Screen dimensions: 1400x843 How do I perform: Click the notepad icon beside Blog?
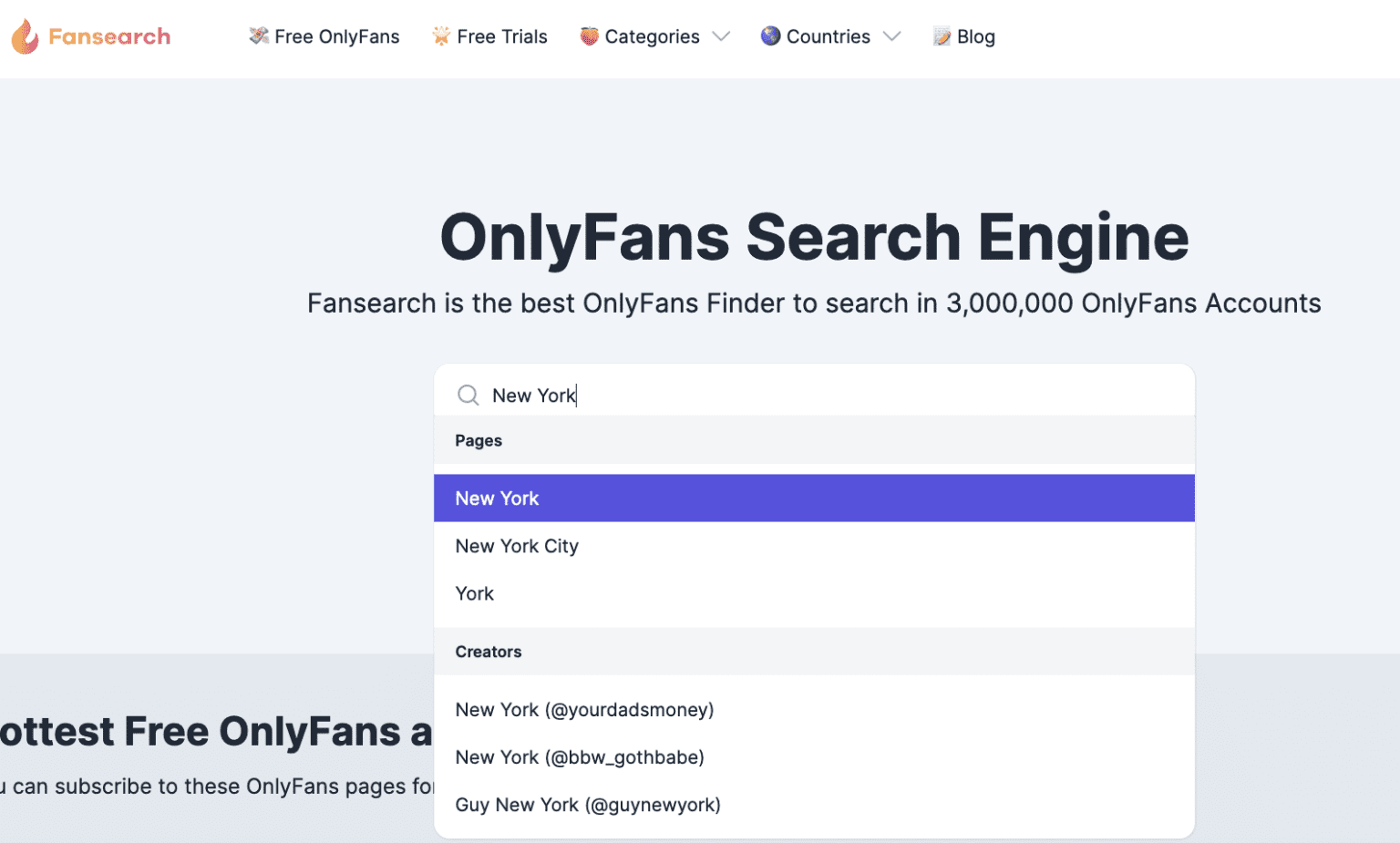942,36
